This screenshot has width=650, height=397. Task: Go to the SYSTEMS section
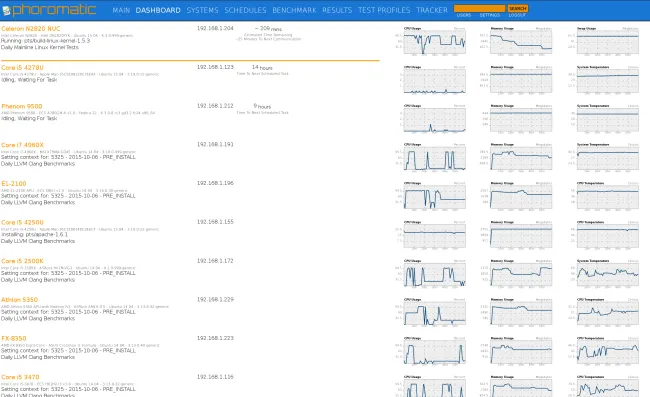[202, 10]
